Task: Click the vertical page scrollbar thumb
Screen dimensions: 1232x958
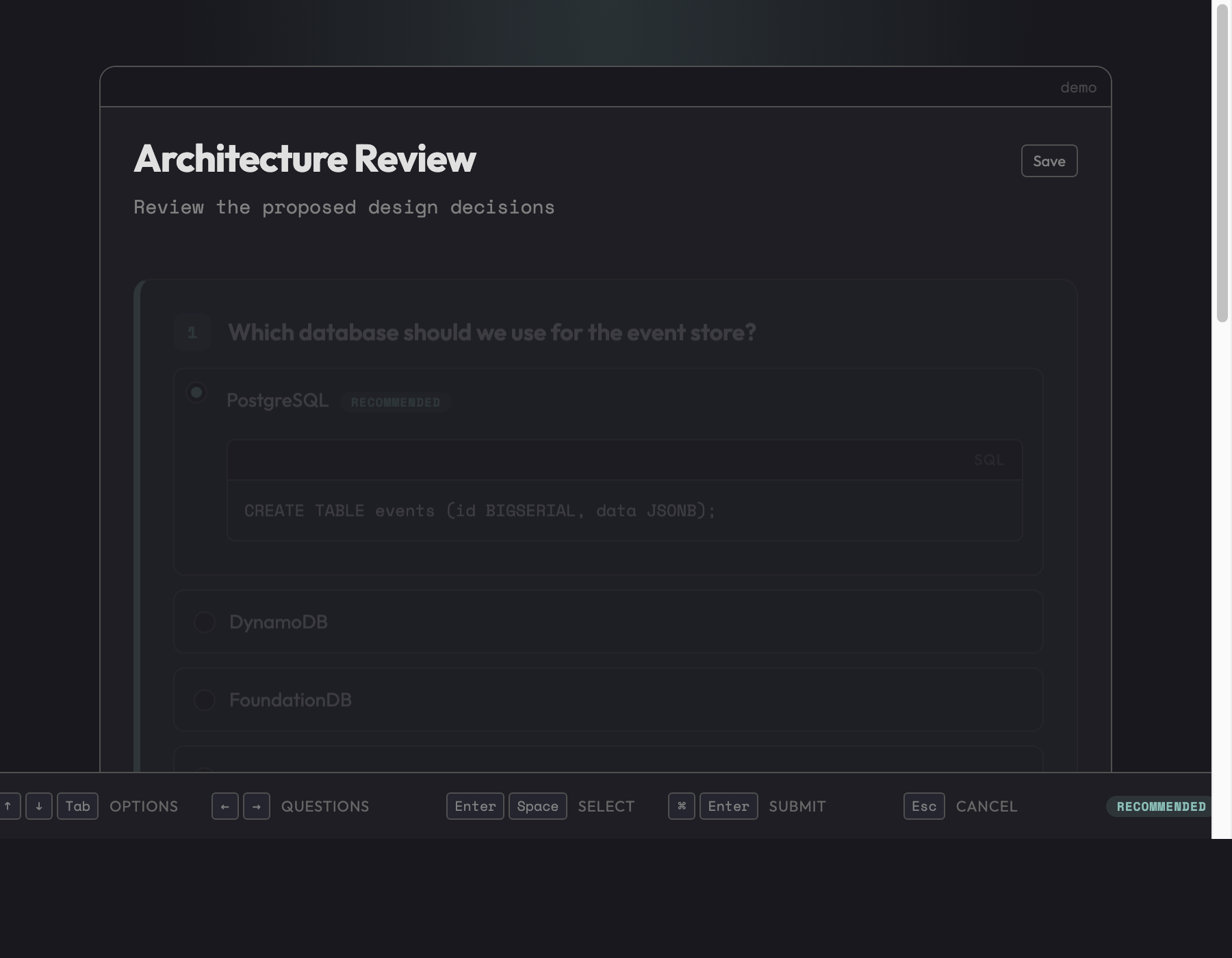Action: (1222, 162)
